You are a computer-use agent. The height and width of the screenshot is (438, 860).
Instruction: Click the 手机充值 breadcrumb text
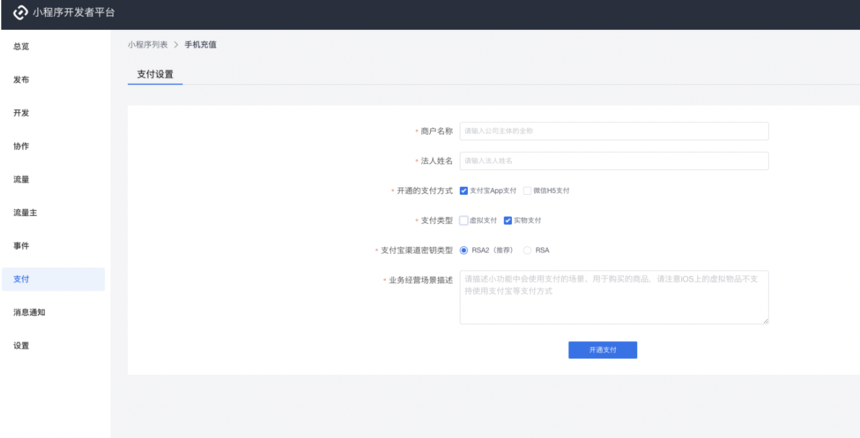coord(200,45)
